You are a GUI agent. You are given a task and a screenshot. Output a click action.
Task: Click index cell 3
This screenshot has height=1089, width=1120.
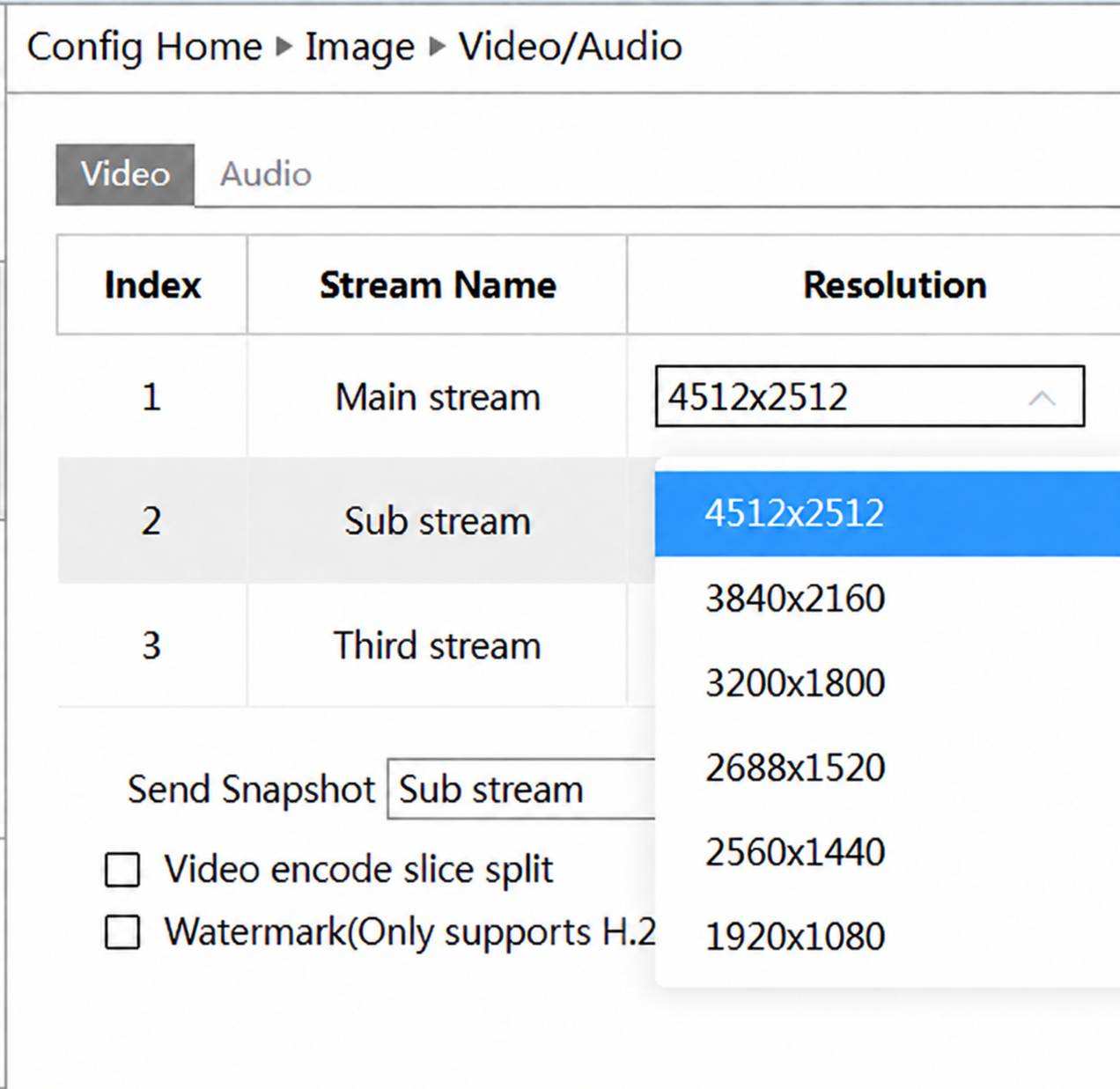tap(151, 645)
